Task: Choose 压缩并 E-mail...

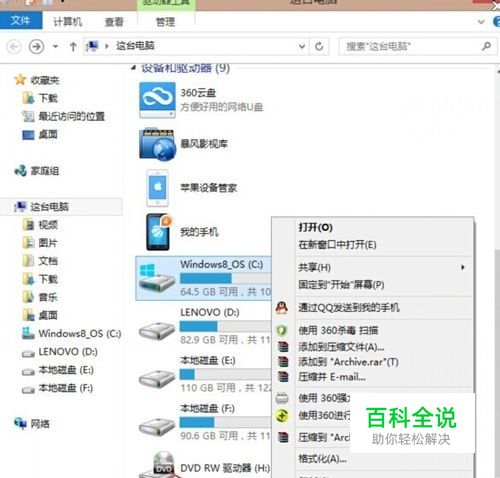Action: (332, 377)
